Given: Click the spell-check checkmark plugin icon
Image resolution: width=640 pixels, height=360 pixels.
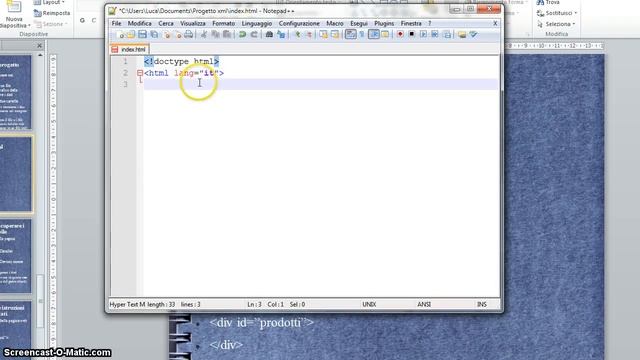Looking at the screenshot, I should [x=473, y=34].
